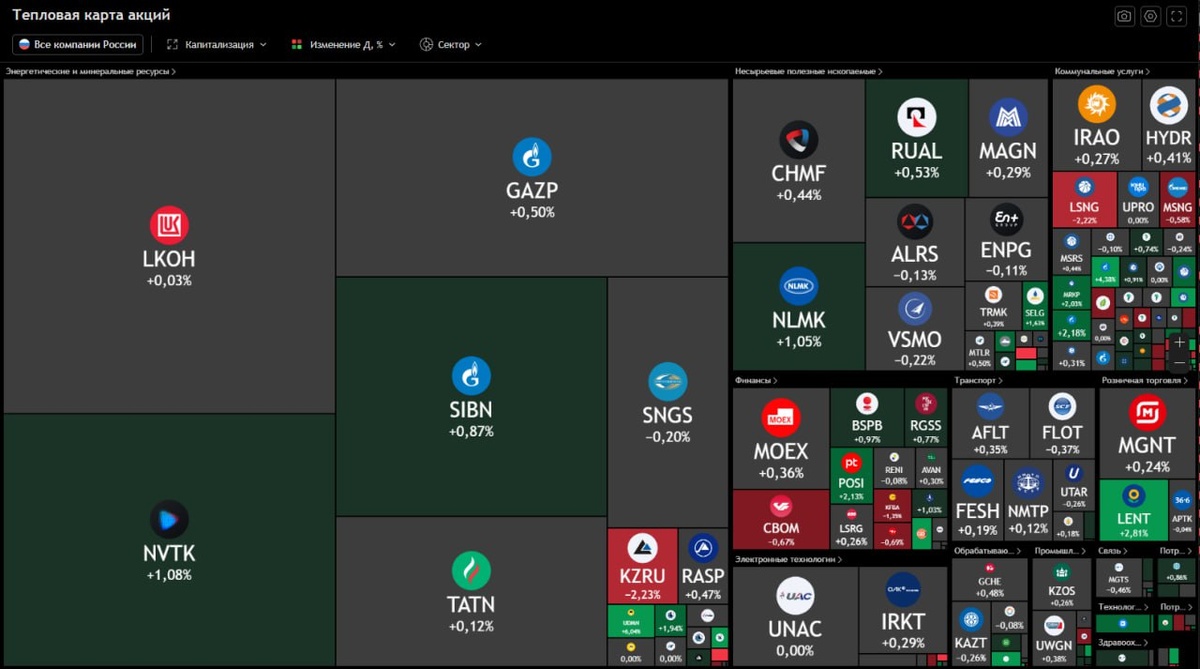Expand Розничная торговля sector header
Viewport: 1200px width, 669px height.
coord(1145,381)
